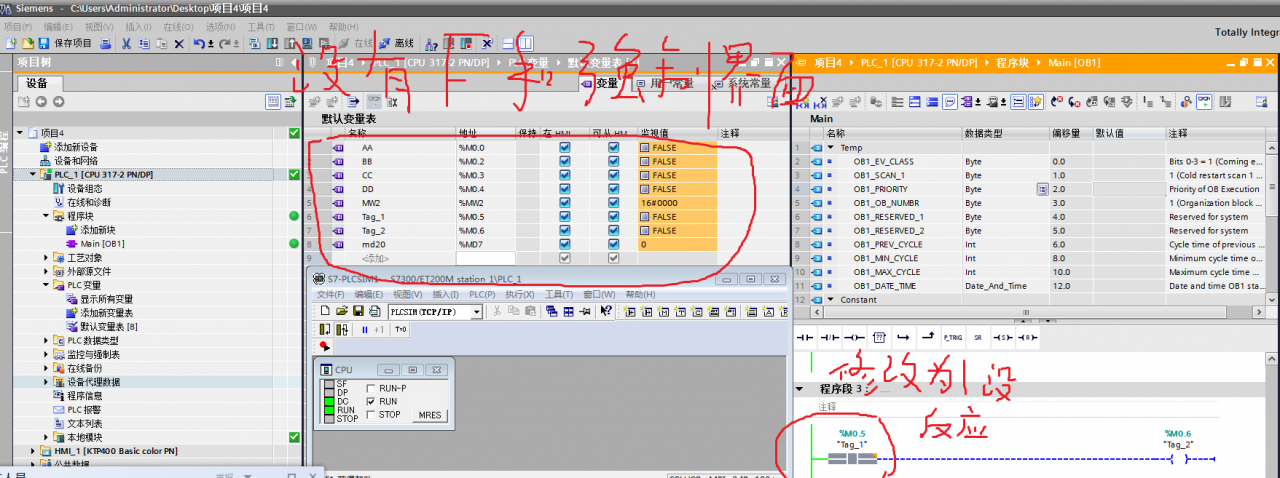Collapse the PLC 变量 tree node
1280x478 pixels.
click(x=46, y=285)
